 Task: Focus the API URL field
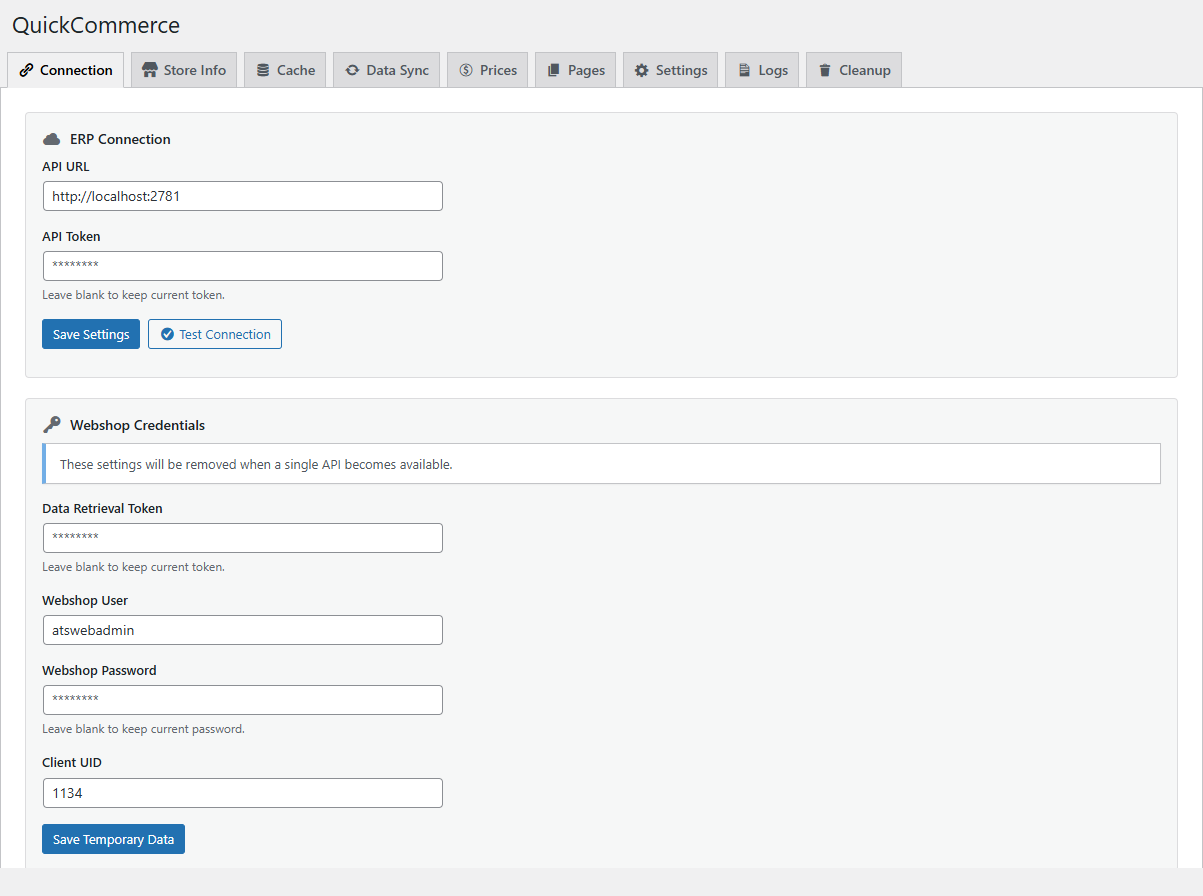point(243,196)
